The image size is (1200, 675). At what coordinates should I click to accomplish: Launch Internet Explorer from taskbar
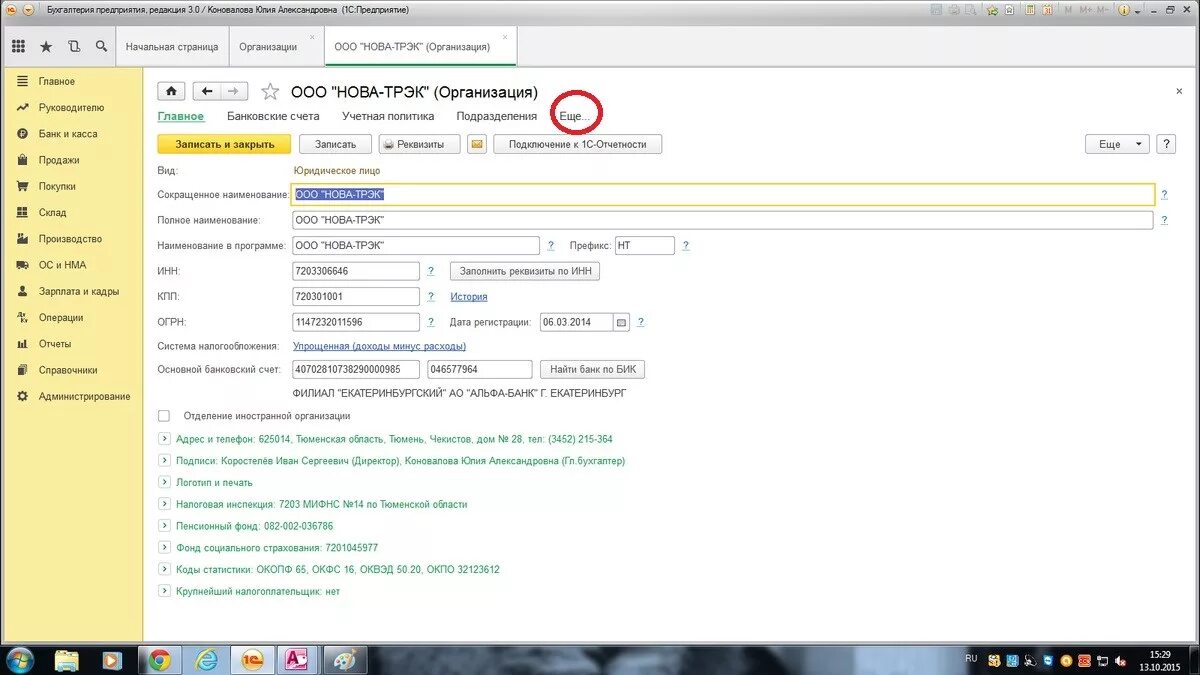(206, 660)
